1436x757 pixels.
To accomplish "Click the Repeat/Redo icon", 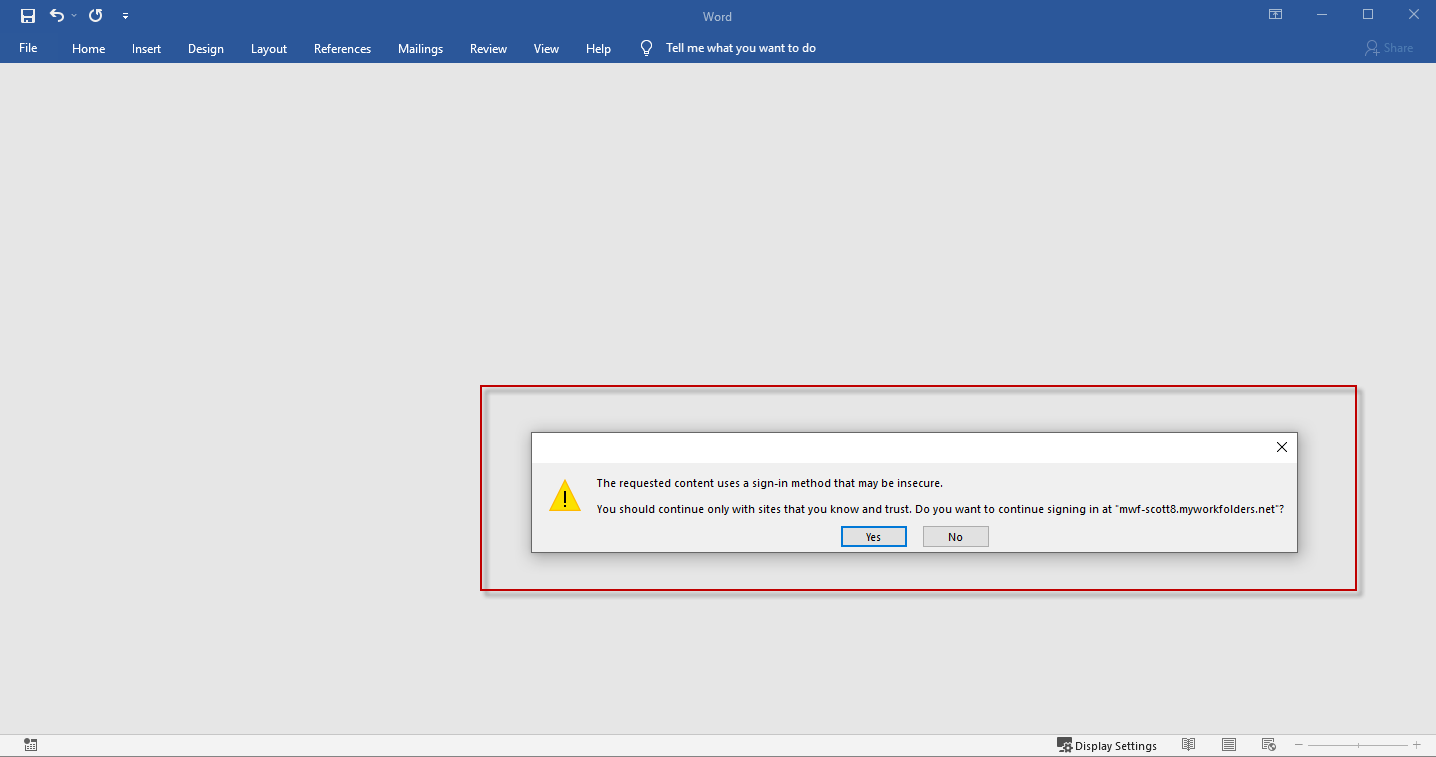I will tap(96, 16).
